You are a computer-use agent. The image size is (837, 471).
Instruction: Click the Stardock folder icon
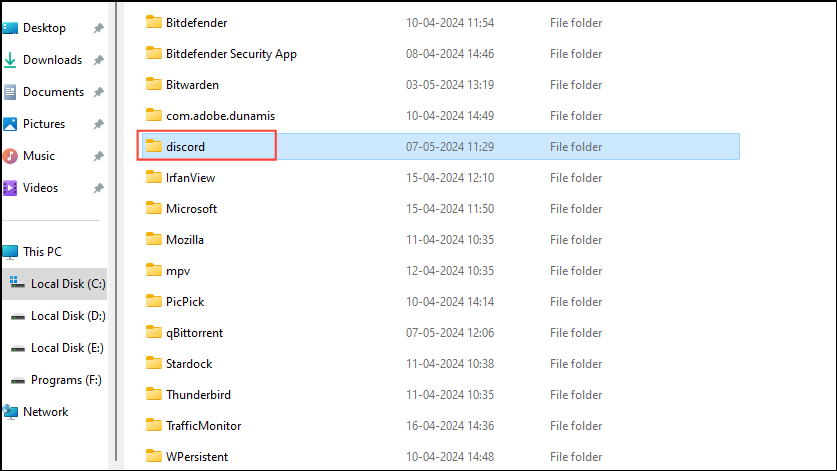click(154, 363)
